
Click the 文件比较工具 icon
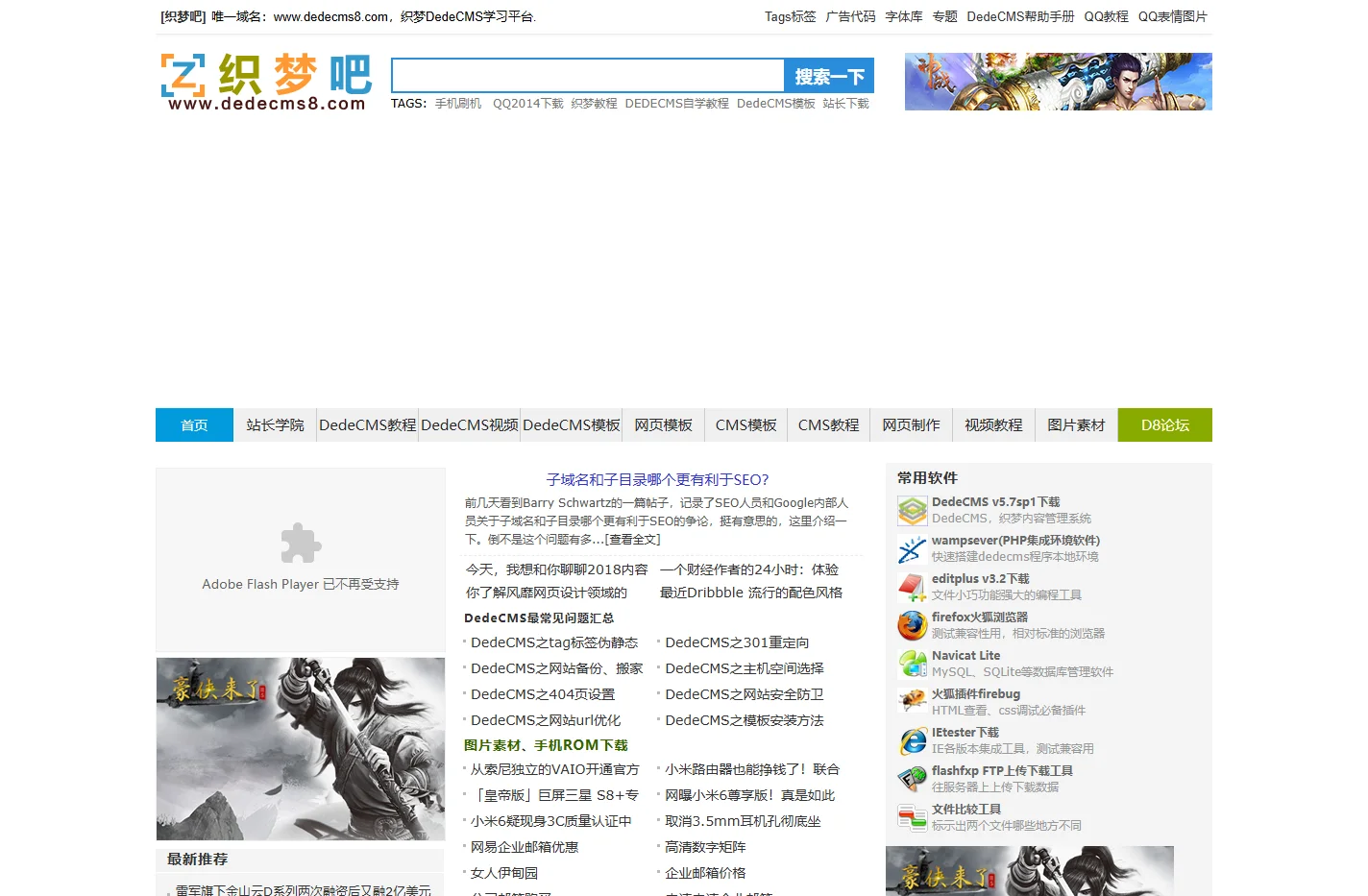point(912,818)
